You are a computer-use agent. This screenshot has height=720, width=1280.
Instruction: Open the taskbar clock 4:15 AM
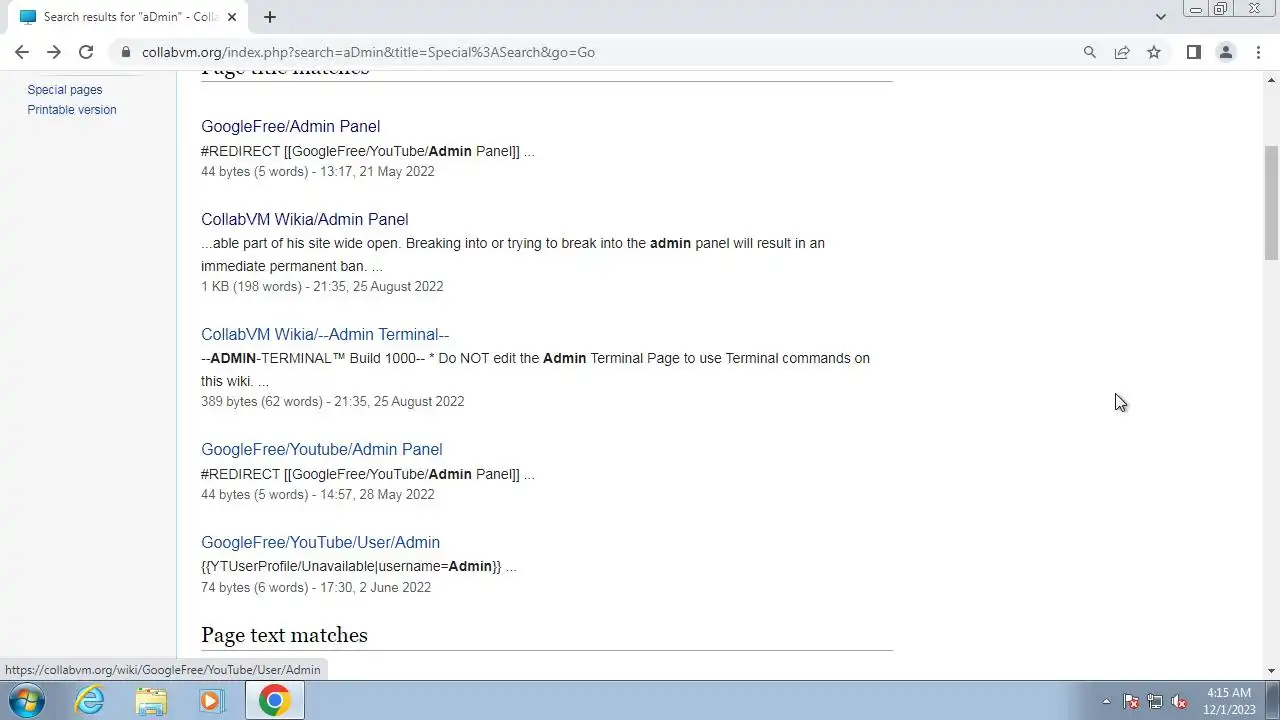click(x=1229, y=701)
